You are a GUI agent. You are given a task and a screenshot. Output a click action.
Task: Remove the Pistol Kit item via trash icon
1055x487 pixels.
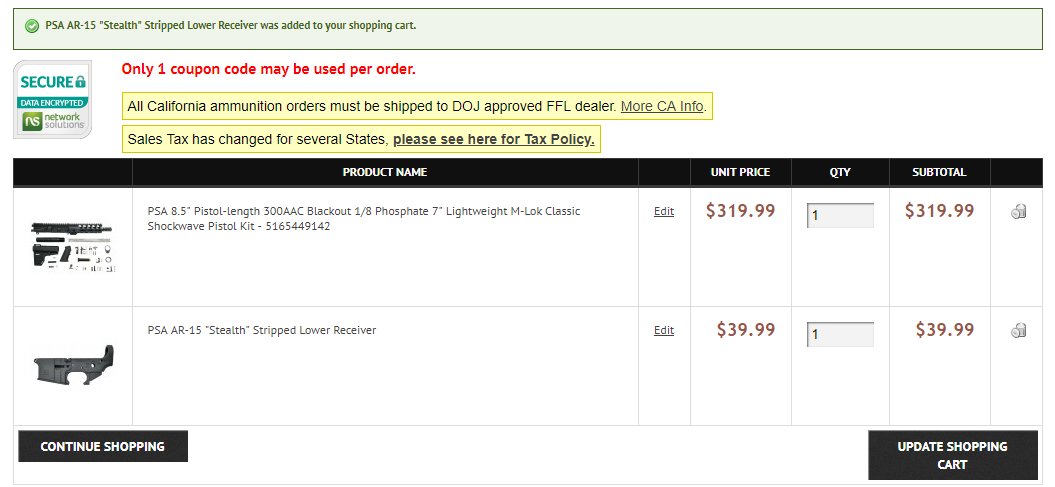pos(1018,213)
